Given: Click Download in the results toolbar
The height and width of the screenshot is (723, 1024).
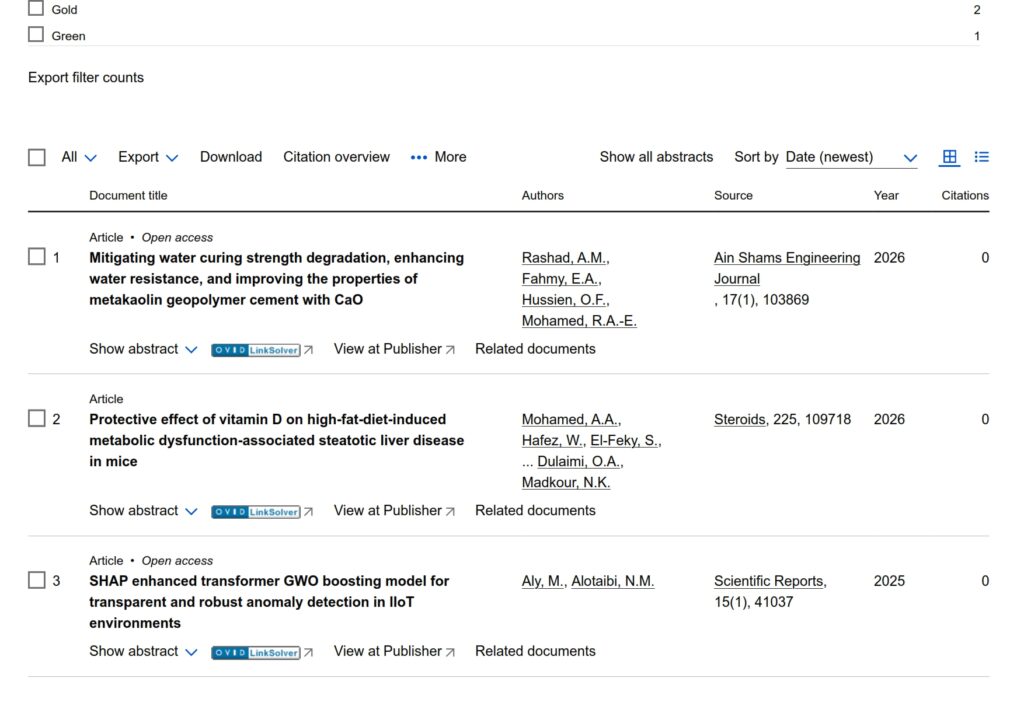Looking at the screenshot, I should pyautogui.click(x=231, y=157).
